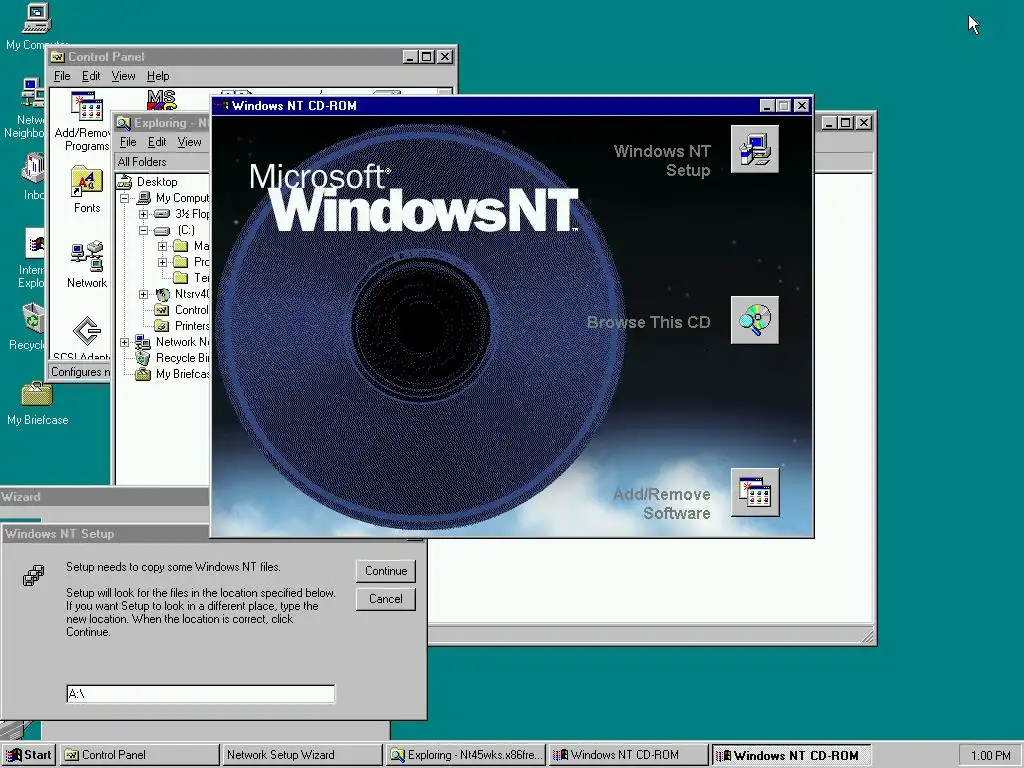Open Control Panel Edit menu

91,76
